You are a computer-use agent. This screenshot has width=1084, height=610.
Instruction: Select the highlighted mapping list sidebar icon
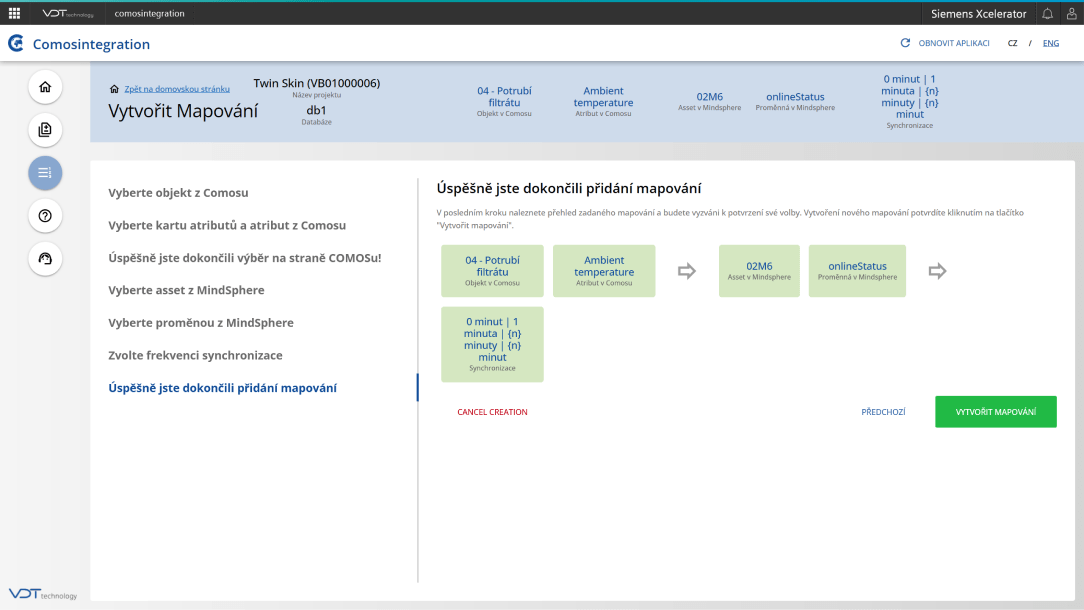point(45,173)
